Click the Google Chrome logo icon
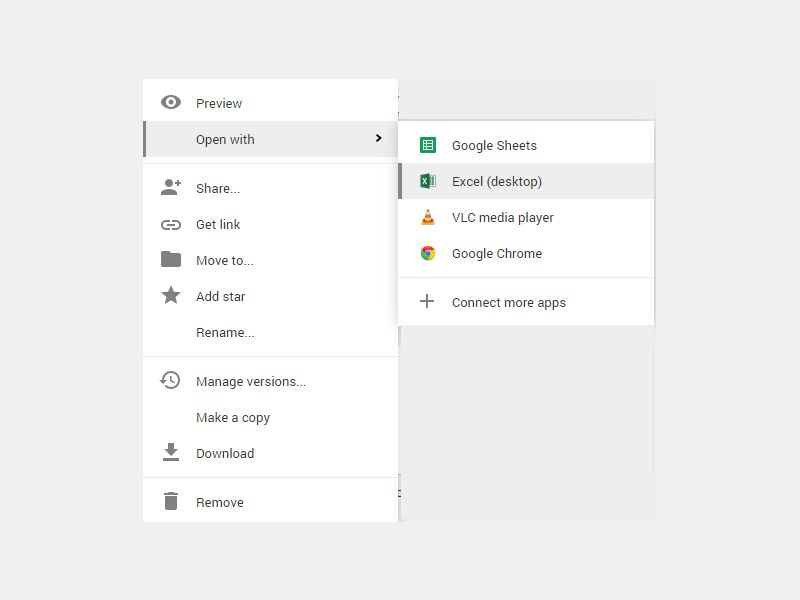This screenshot has width=800, height=600. tap(428, 253)
